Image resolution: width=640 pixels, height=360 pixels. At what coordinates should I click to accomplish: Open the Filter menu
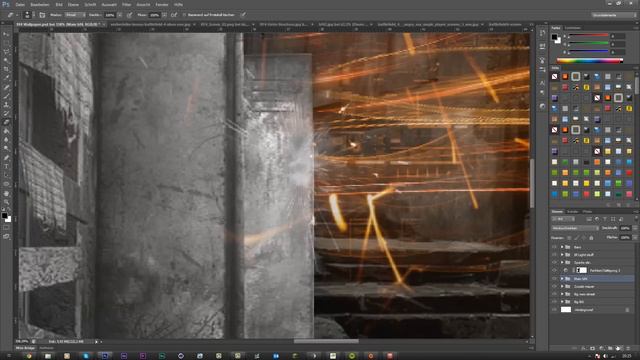[x=127, y=4]
